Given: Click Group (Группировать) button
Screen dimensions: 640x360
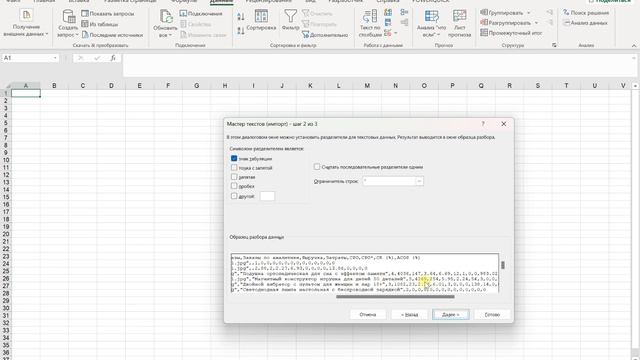Looking at the screenshot, I should point(501,13).
